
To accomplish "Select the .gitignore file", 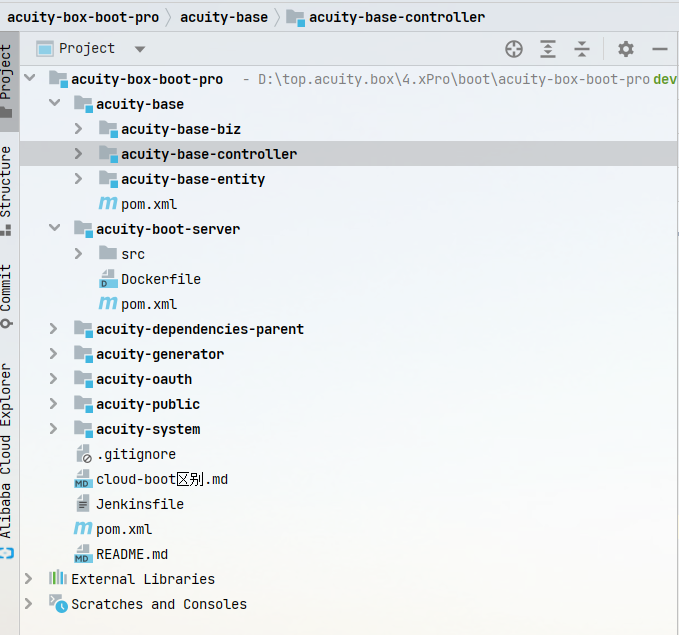I will [x=136, y=454].
